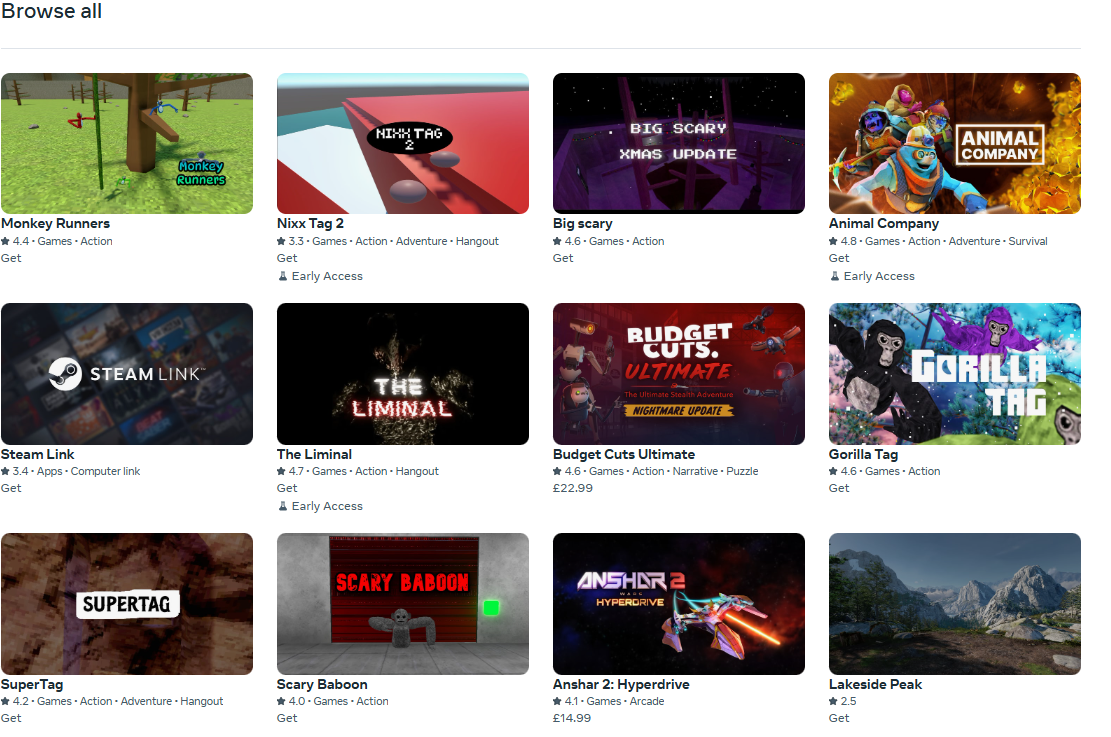Screen dimensions: 1111x737
Task: Click the 'Games · Arcade' text under Anshar 2
Action: pyautogui.click(x=626, y=701)
